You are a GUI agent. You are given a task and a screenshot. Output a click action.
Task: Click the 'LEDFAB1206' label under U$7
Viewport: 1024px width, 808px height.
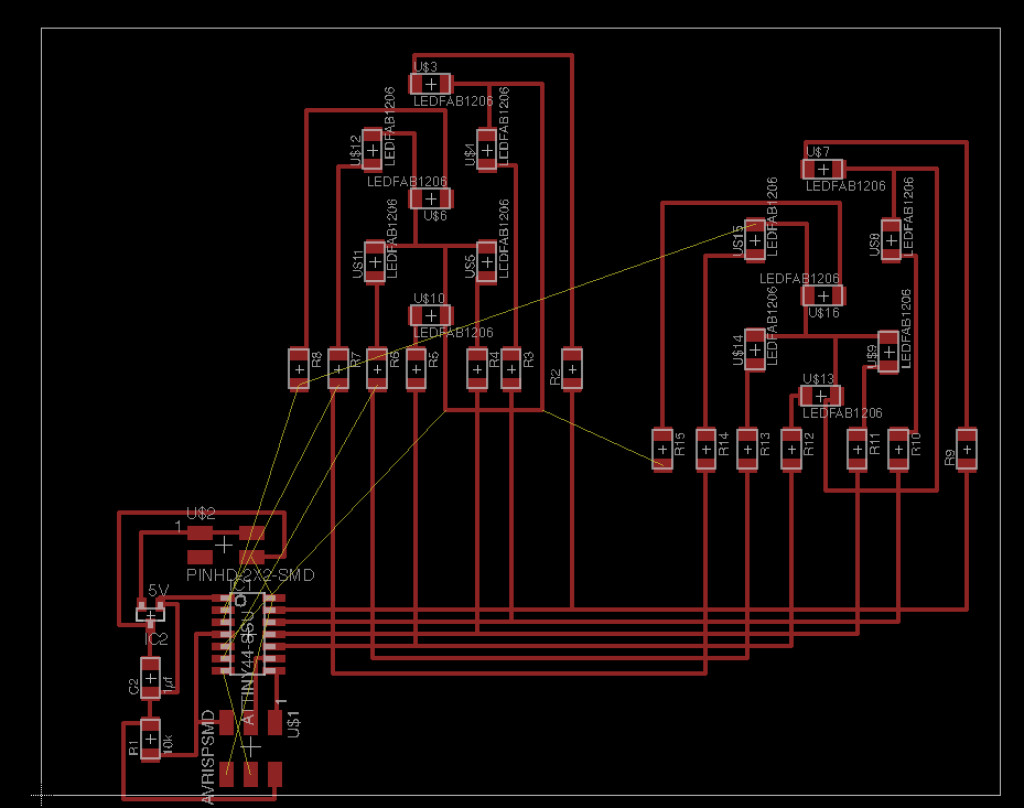(846, 186)
